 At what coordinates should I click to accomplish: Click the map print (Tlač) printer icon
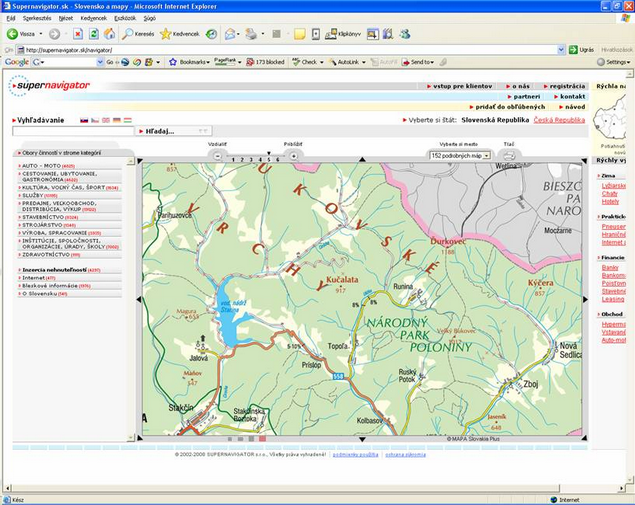tap(509, 156)
